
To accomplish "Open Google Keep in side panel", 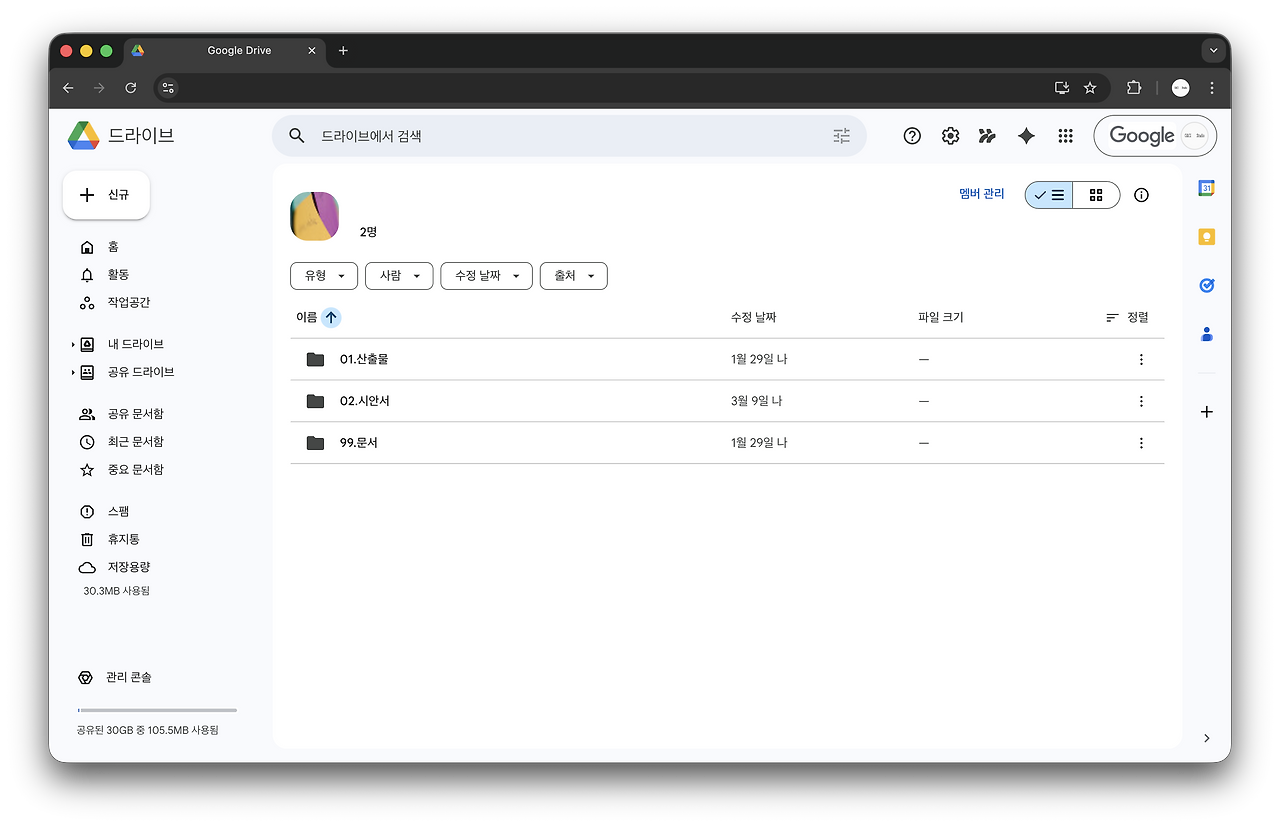I will pos(1207,237).
